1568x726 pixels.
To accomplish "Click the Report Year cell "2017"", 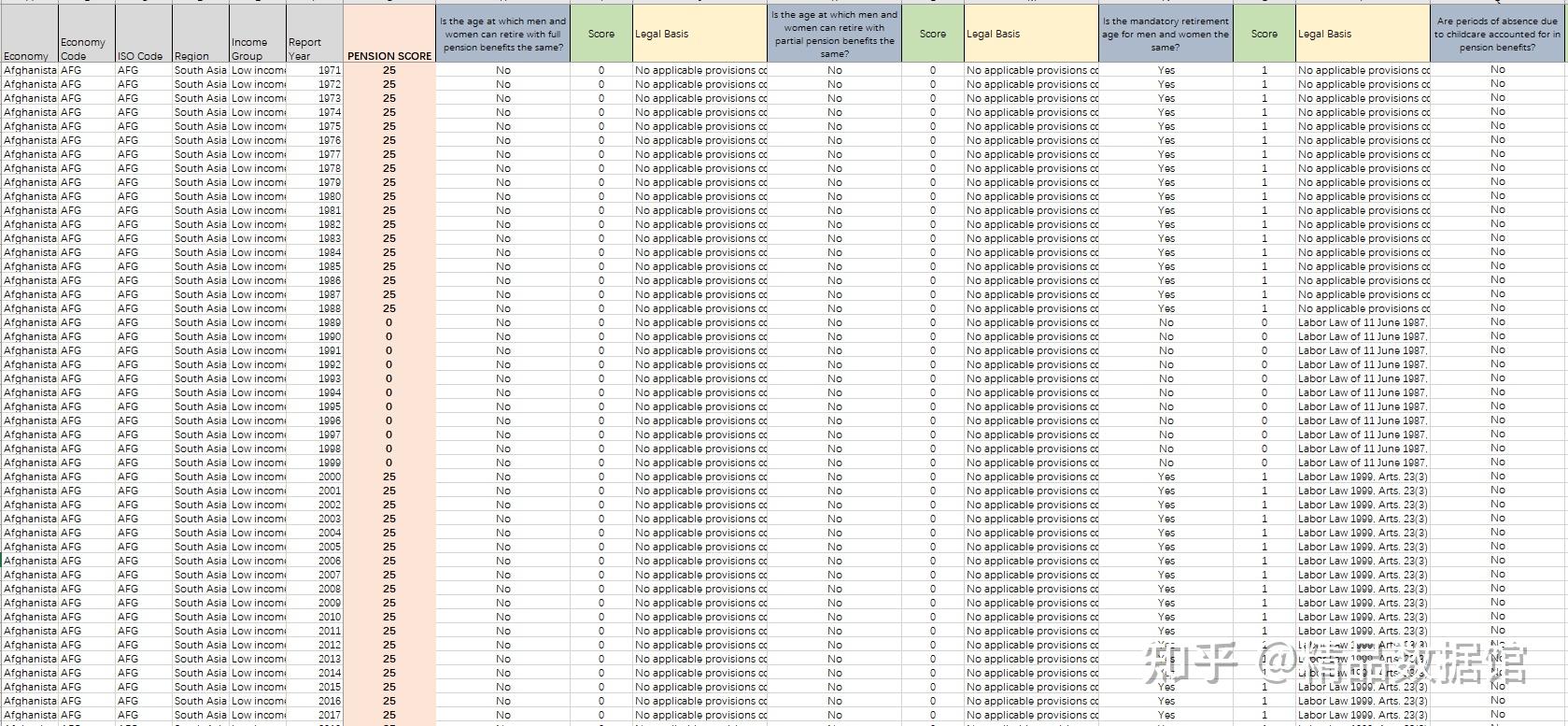I will [x=315, y=715].
